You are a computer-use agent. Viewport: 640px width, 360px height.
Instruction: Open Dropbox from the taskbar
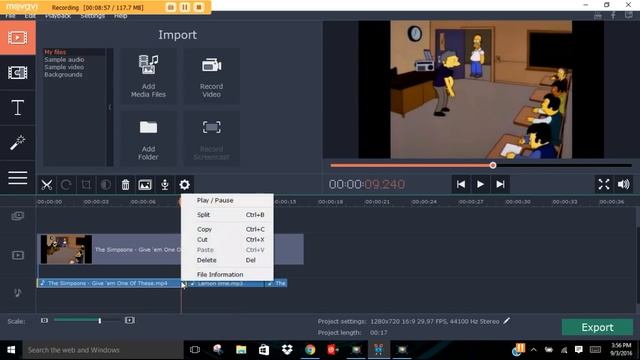click(x=287, y=350)
